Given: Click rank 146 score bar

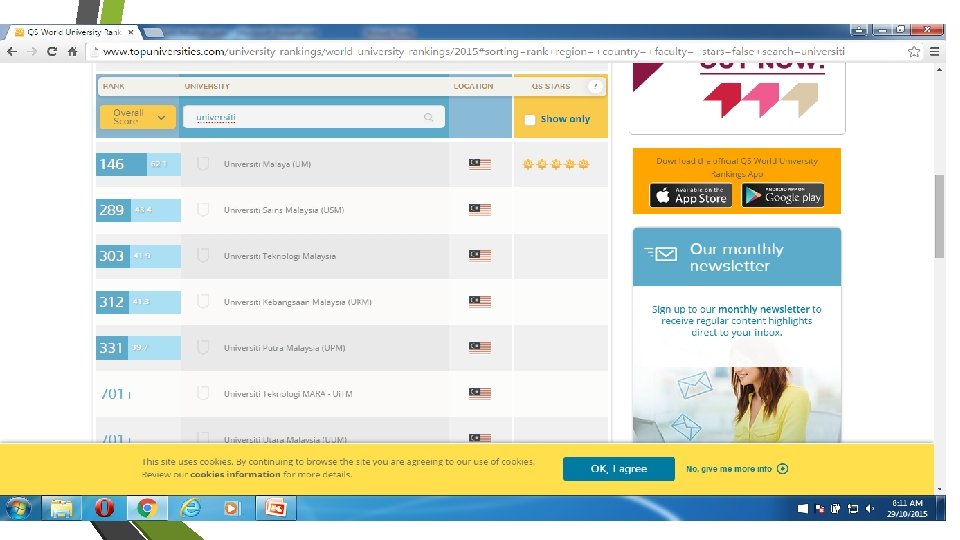Looking at the screenshot, I should coord(138,164).
